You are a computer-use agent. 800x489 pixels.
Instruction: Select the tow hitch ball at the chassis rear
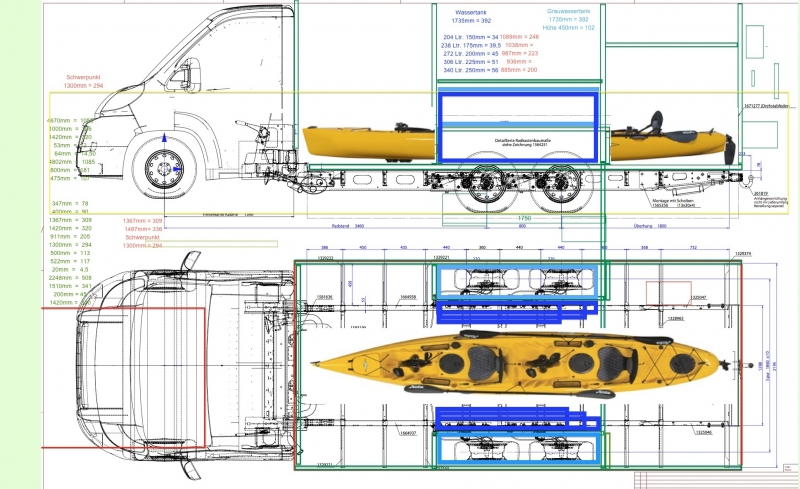(x=752, y=180)
